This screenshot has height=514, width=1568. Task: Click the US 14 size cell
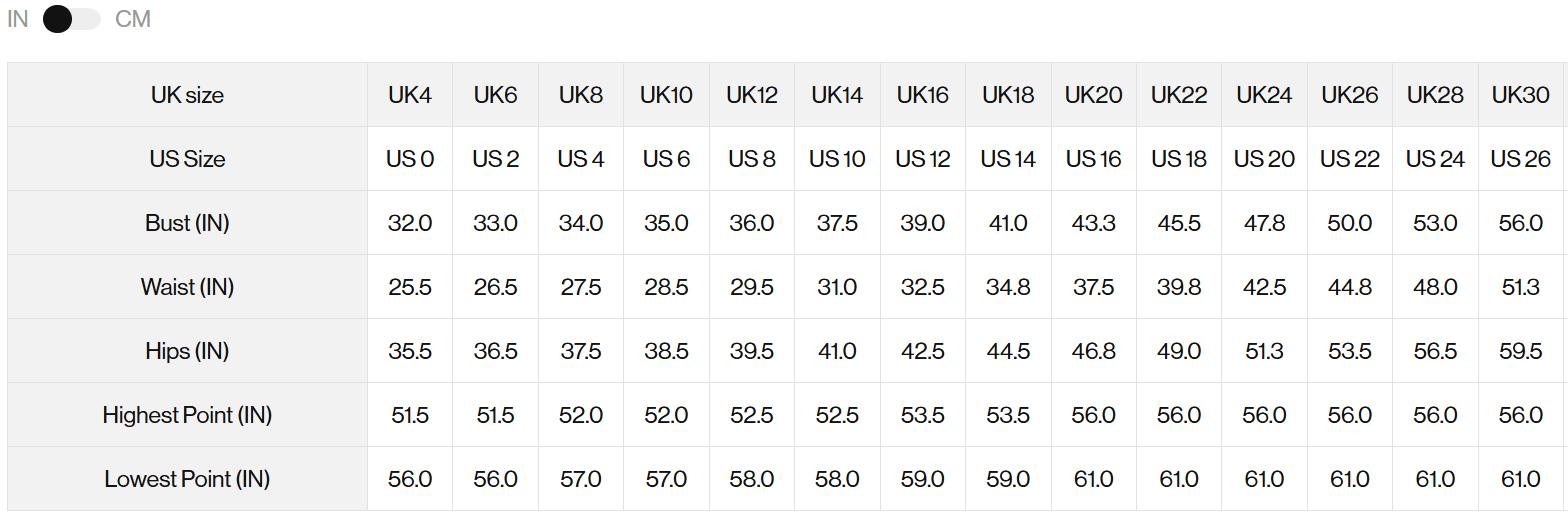click(x=1008, y=159)
